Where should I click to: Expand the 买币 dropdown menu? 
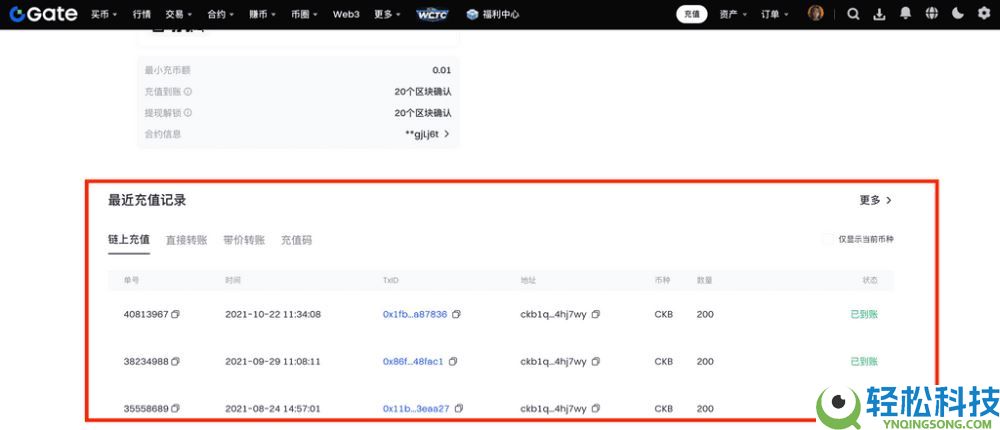coord(104,14)
